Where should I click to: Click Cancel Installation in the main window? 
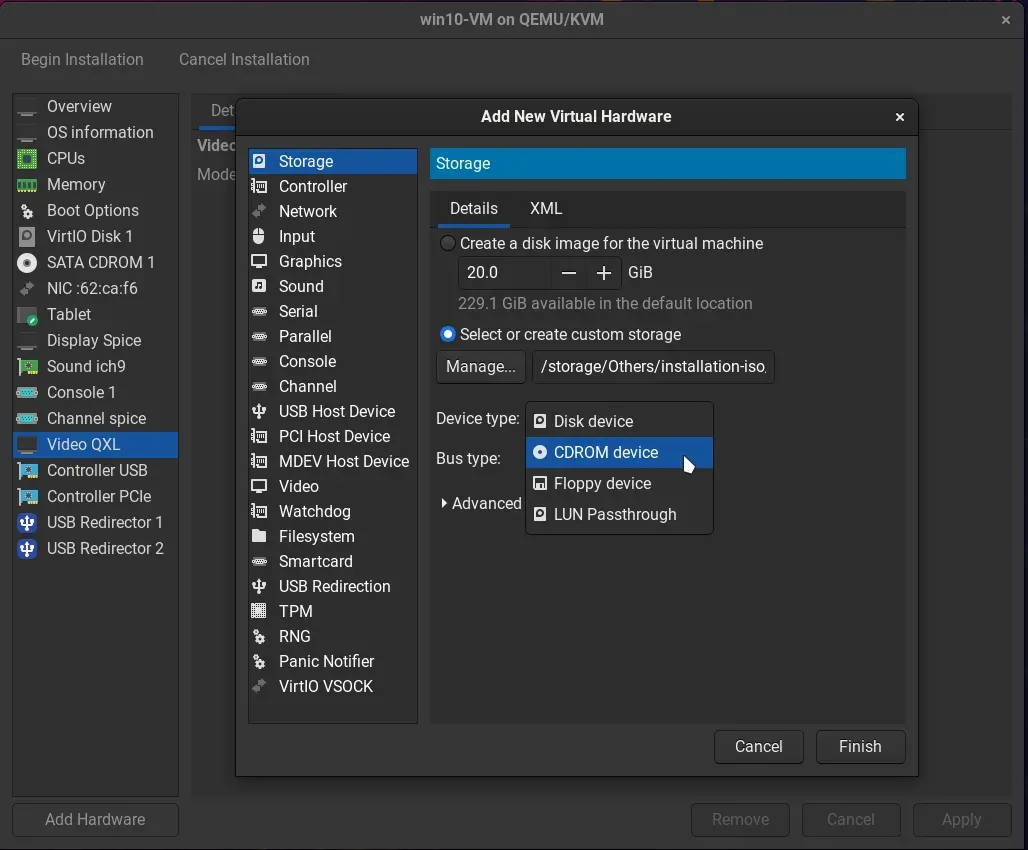(244, 60)
